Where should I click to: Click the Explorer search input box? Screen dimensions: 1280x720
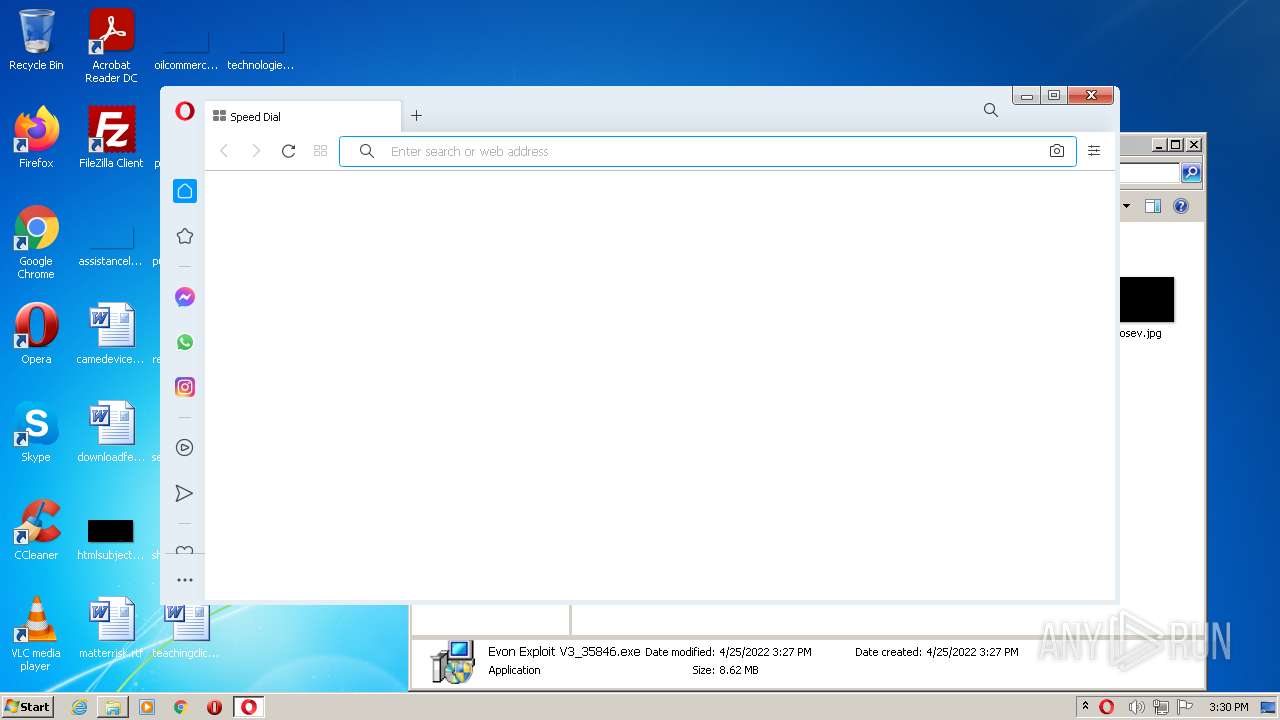tap(1150, 173)
